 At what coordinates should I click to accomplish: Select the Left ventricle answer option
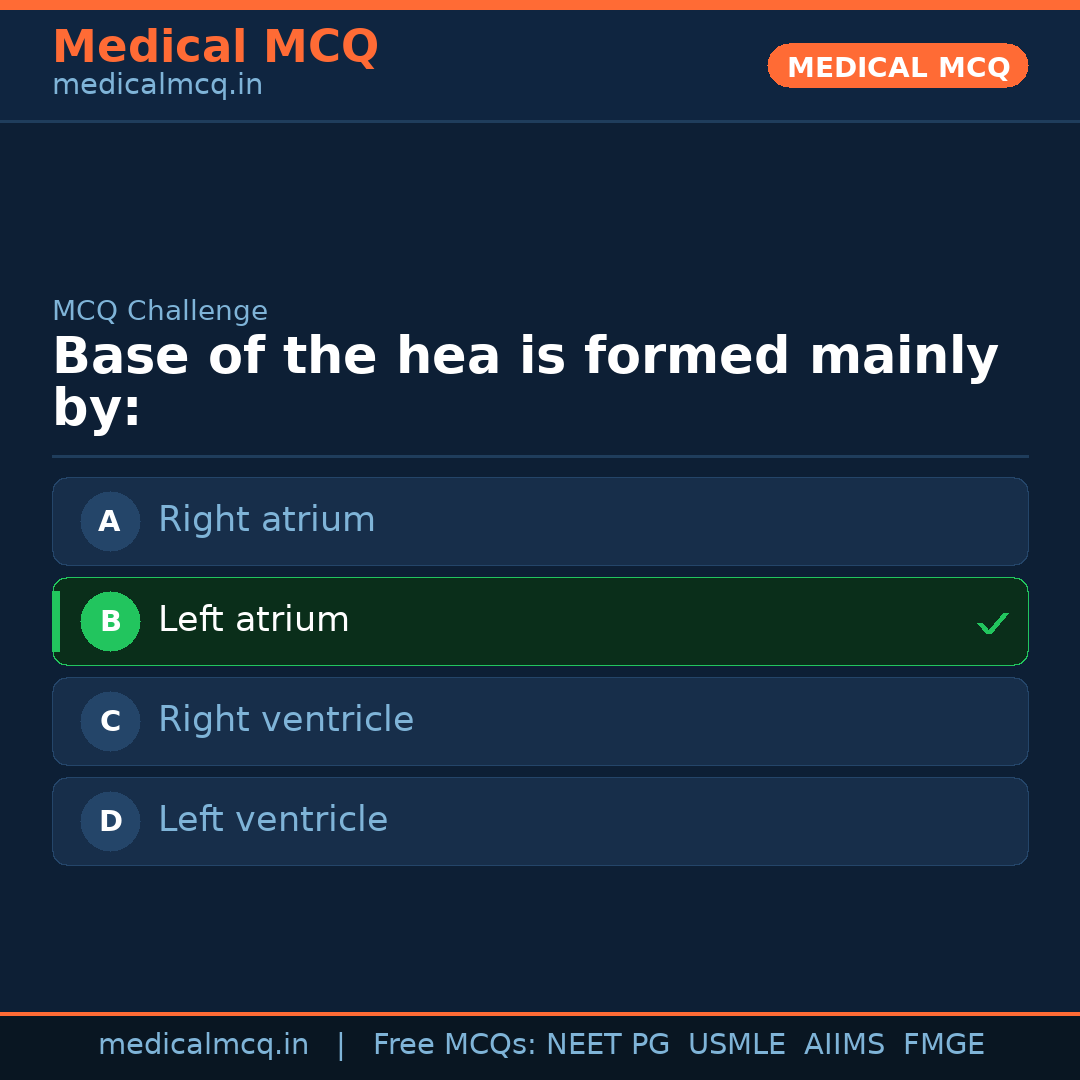540,821
